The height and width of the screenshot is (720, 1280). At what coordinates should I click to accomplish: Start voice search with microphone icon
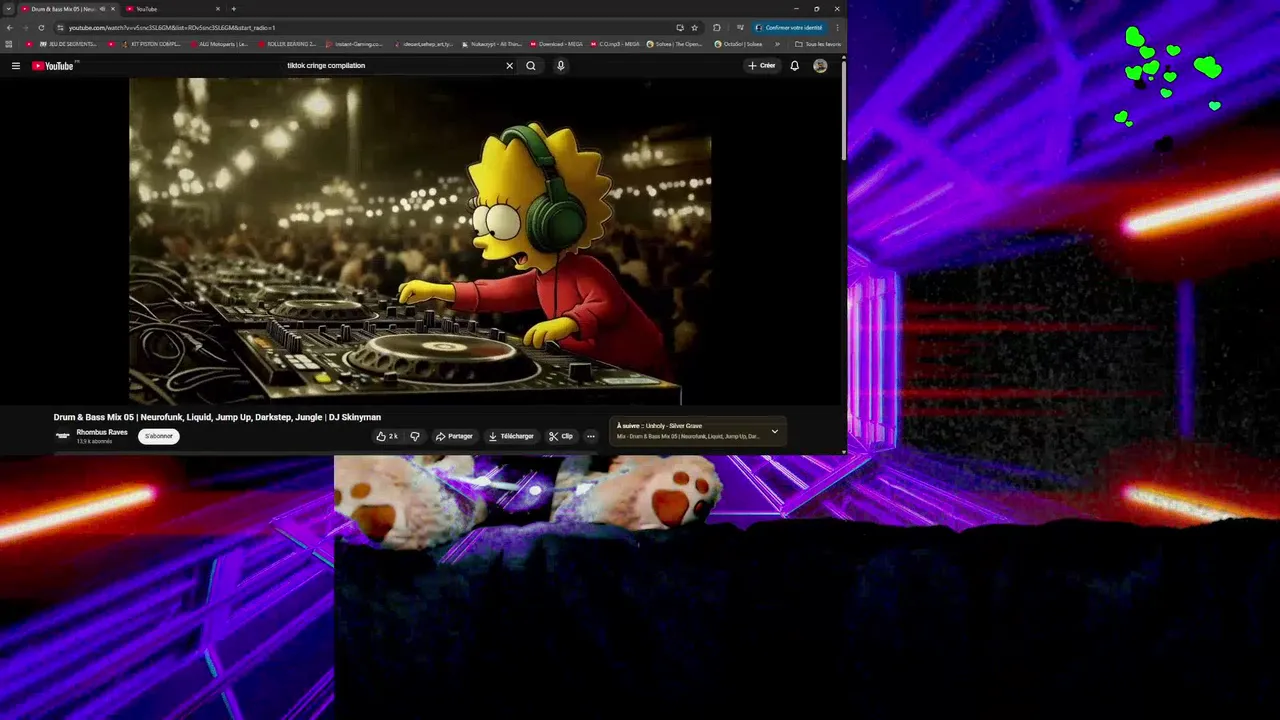560,66
